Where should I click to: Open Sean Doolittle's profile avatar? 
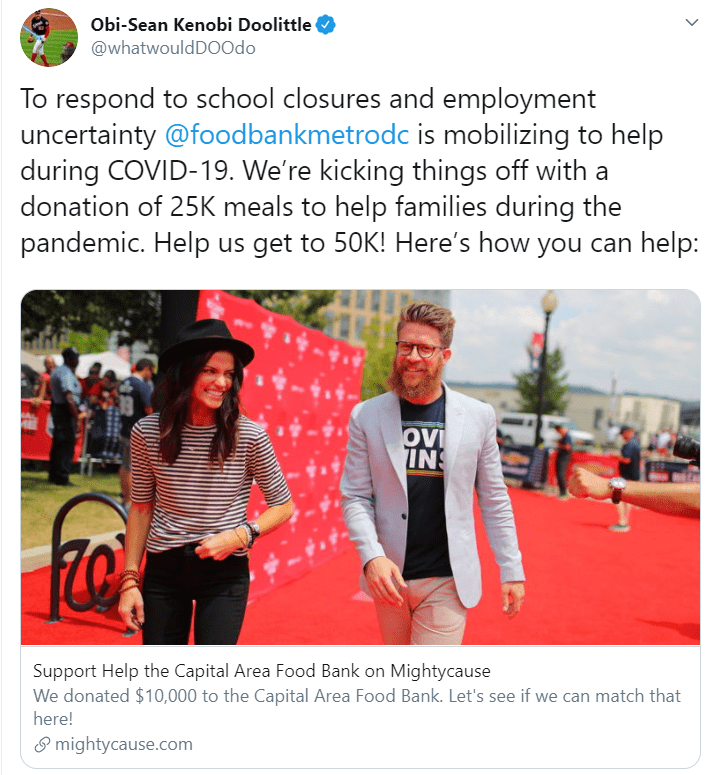(x=48, y=37)
